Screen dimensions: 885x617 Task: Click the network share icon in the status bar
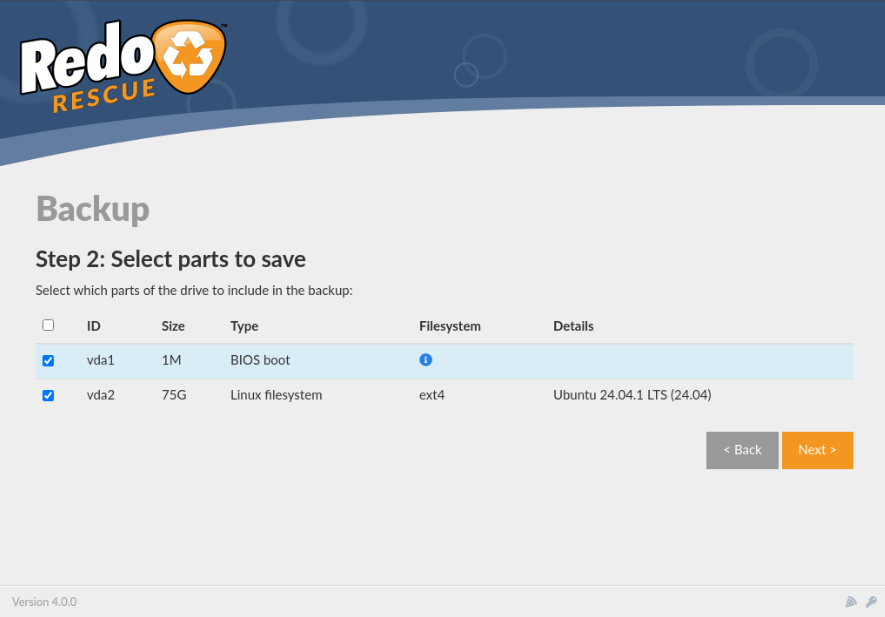pos(851,601)
